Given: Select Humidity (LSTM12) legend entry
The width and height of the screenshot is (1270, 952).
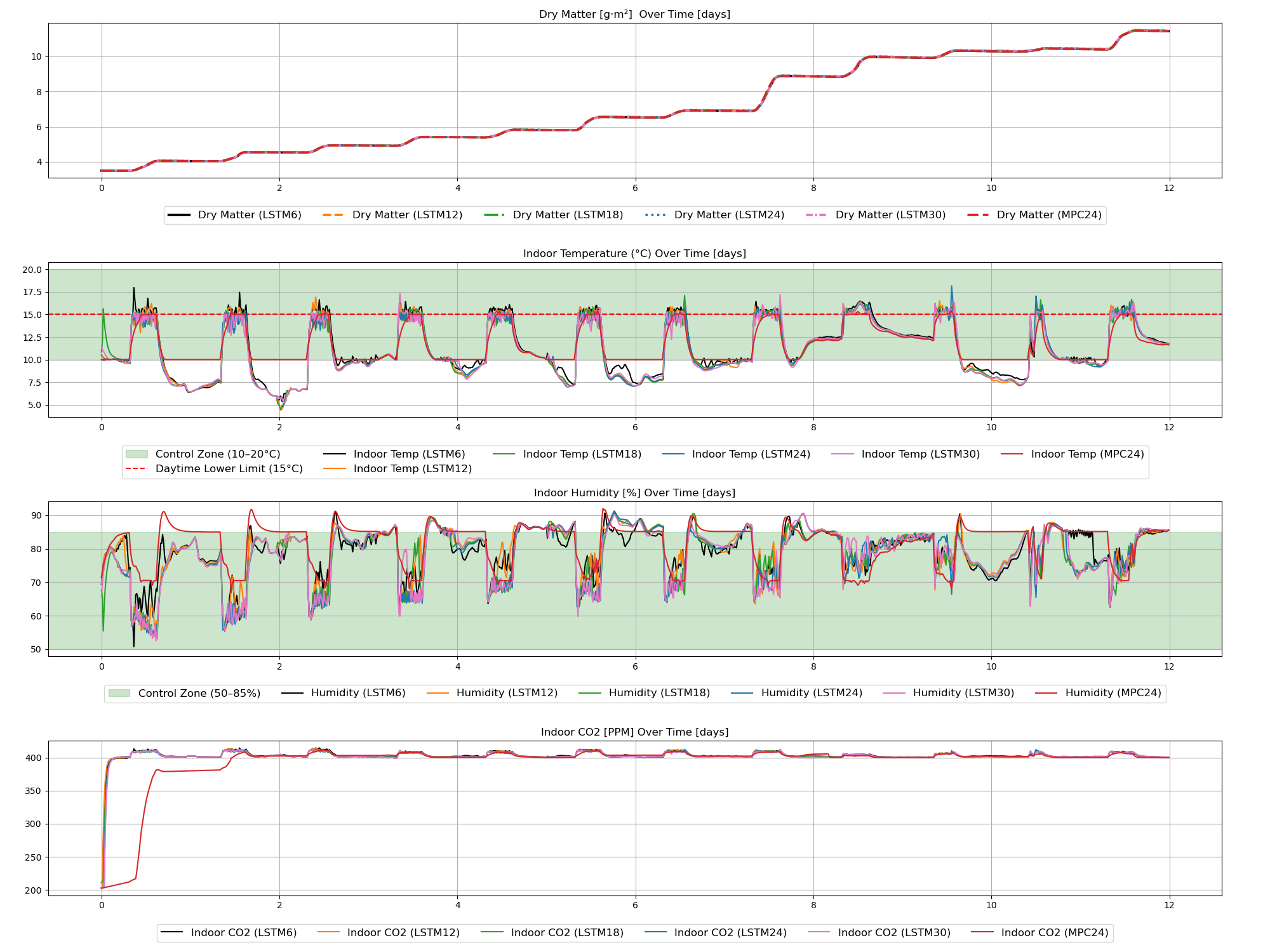Looking at the screenshot, I should (506, 693).
